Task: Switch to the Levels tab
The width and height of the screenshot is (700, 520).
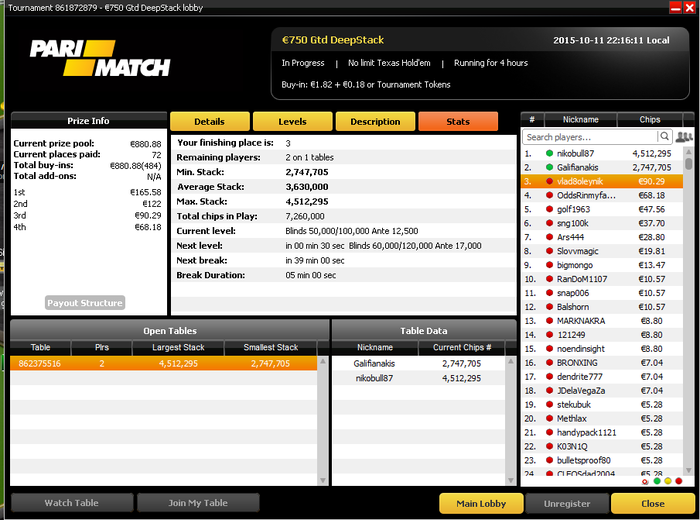Action: (292, 121)
